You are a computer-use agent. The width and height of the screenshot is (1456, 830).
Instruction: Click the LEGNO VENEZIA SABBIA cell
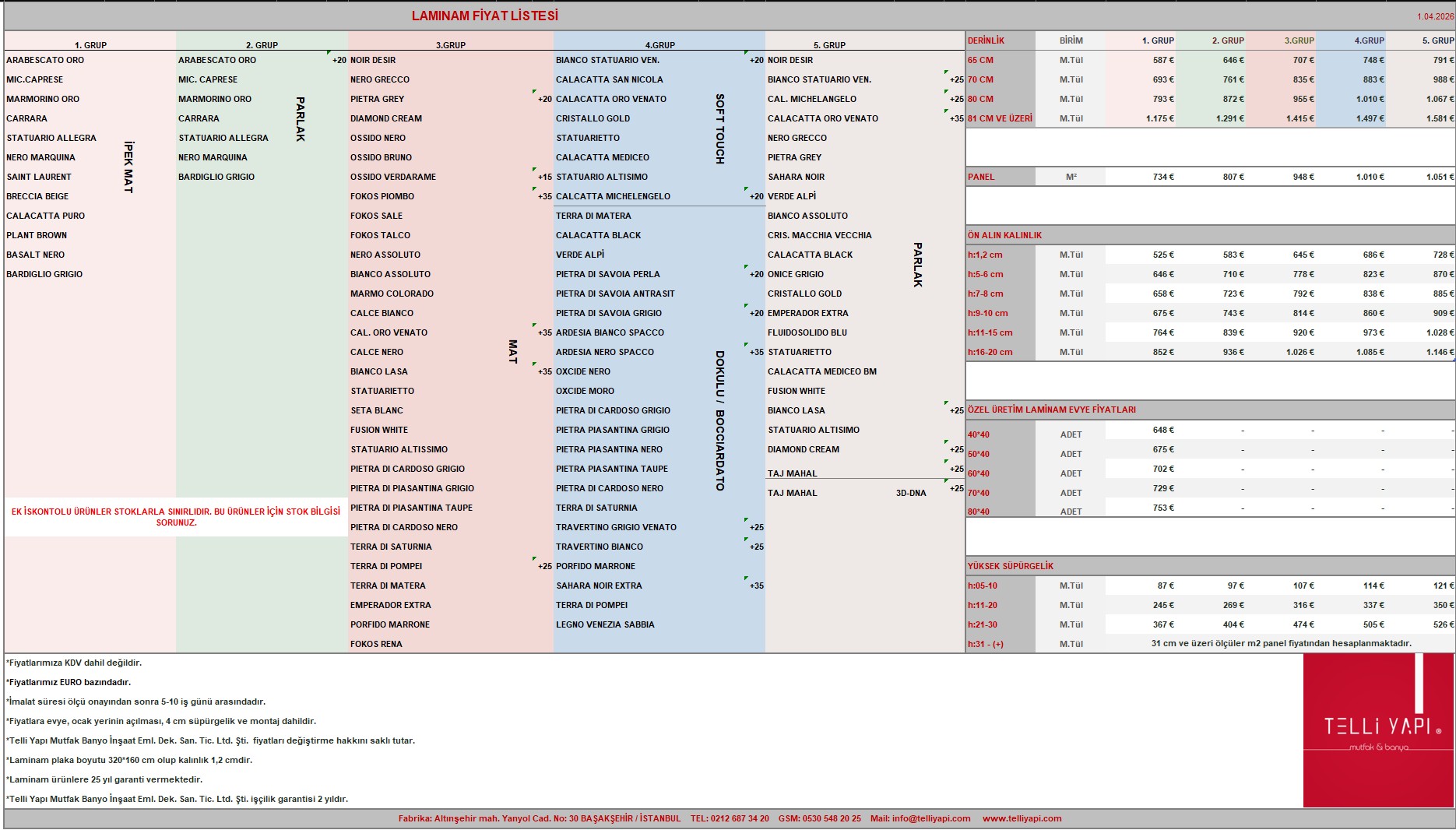[605, 624]
